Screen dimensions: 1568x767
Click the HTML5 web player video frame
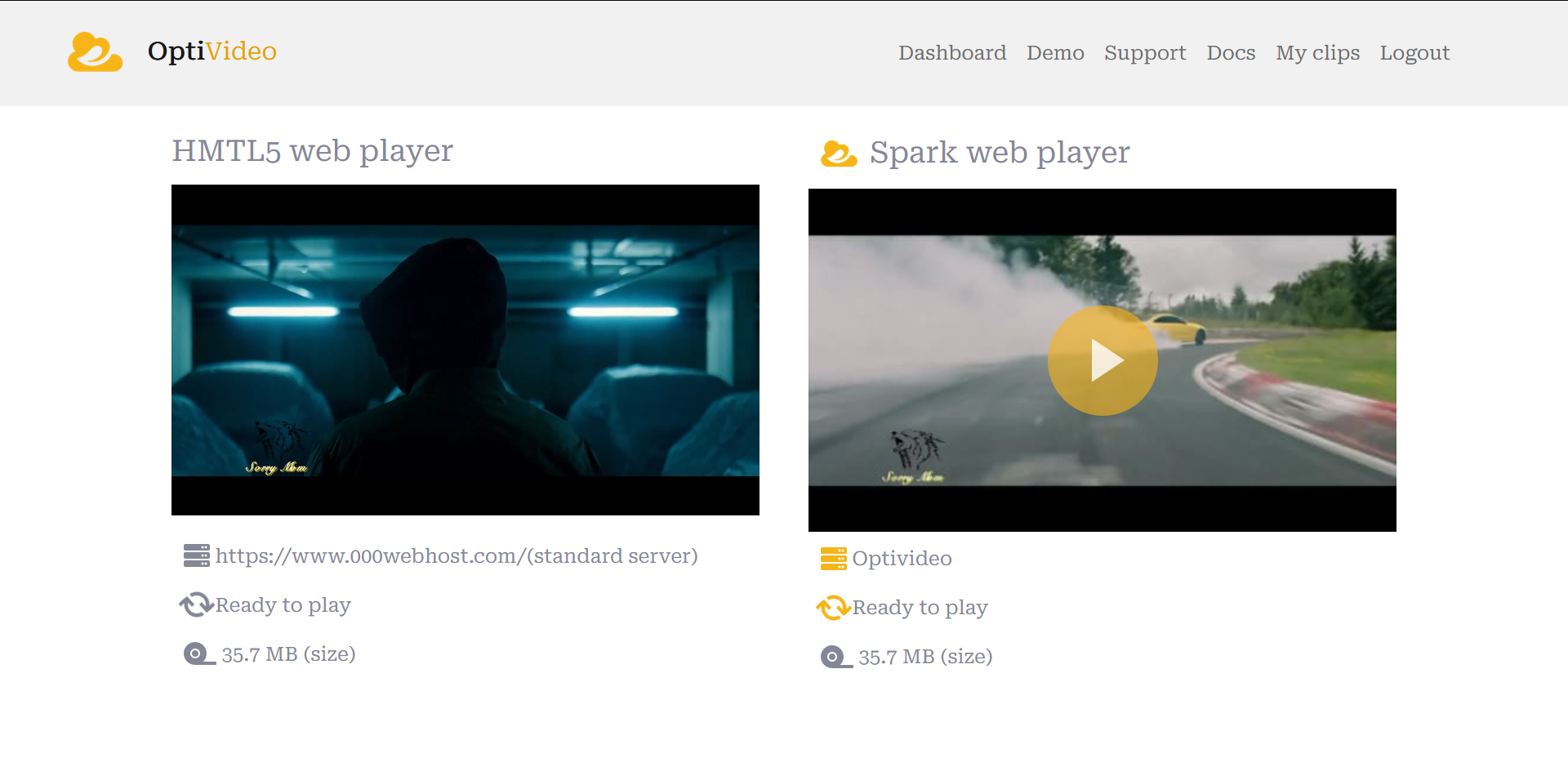(465, 350)
